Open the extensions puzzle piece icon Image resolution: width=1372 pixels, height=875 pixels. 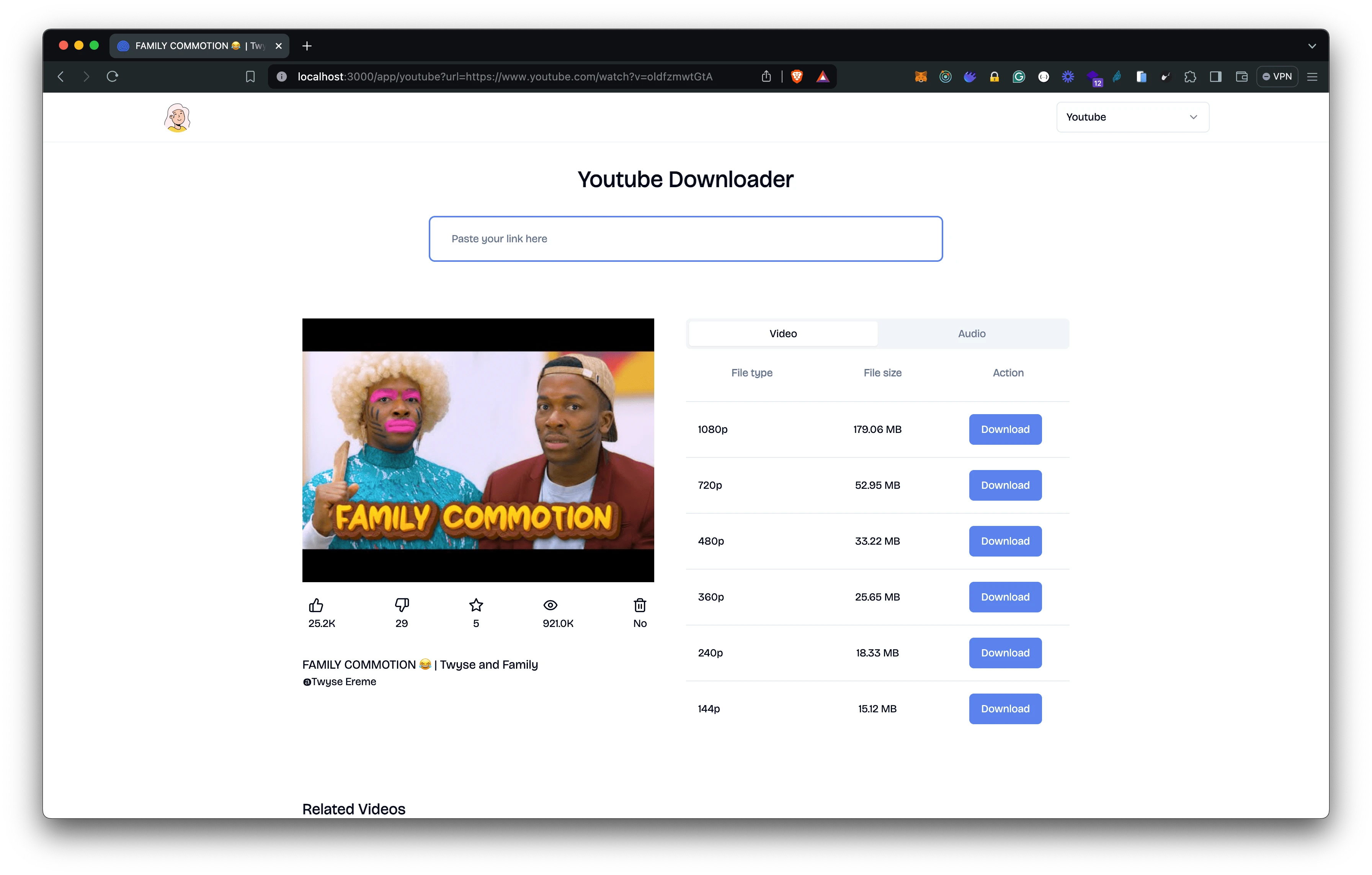(x=1190, y=76)
